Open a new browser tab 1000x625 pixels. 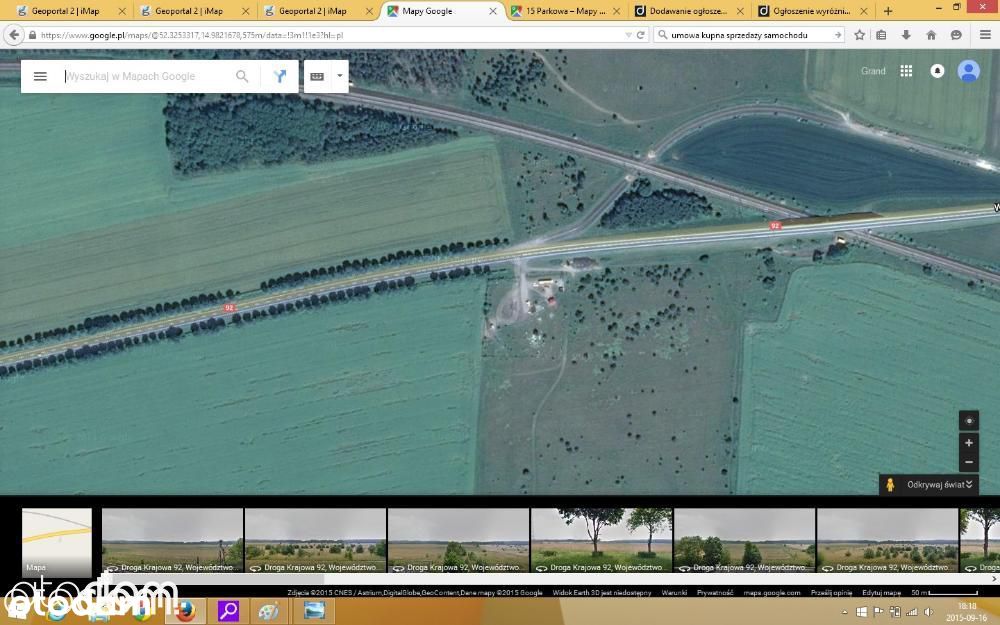coord(888,11)
